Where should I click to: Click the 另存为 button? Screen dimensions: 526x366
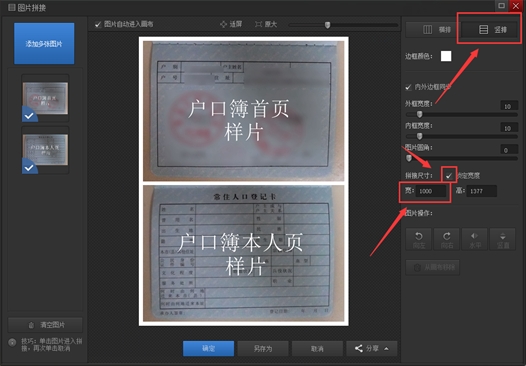pos(263,349)
